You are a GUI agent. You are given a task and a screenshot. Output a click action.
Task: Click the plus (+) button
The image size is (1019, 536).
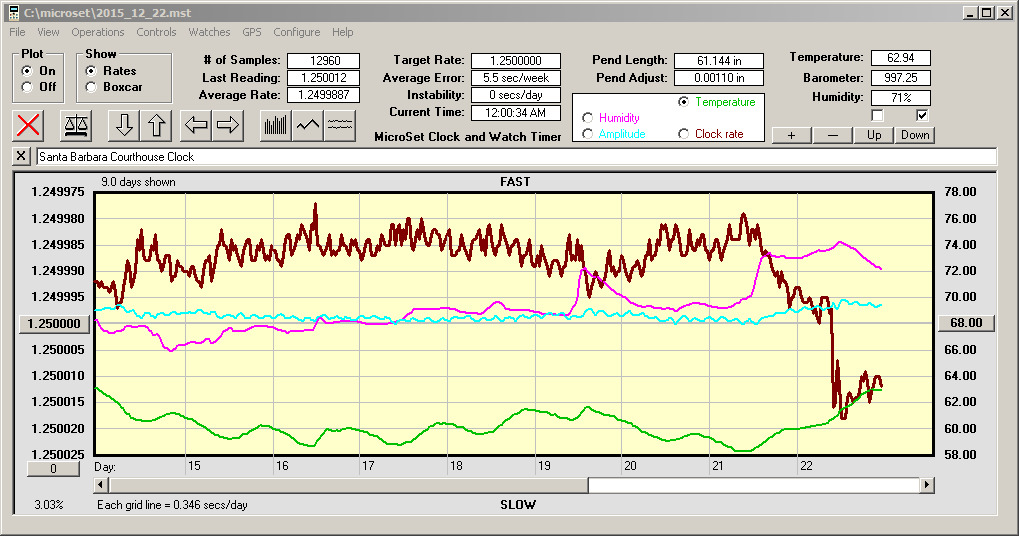click(x=791, y=135)
